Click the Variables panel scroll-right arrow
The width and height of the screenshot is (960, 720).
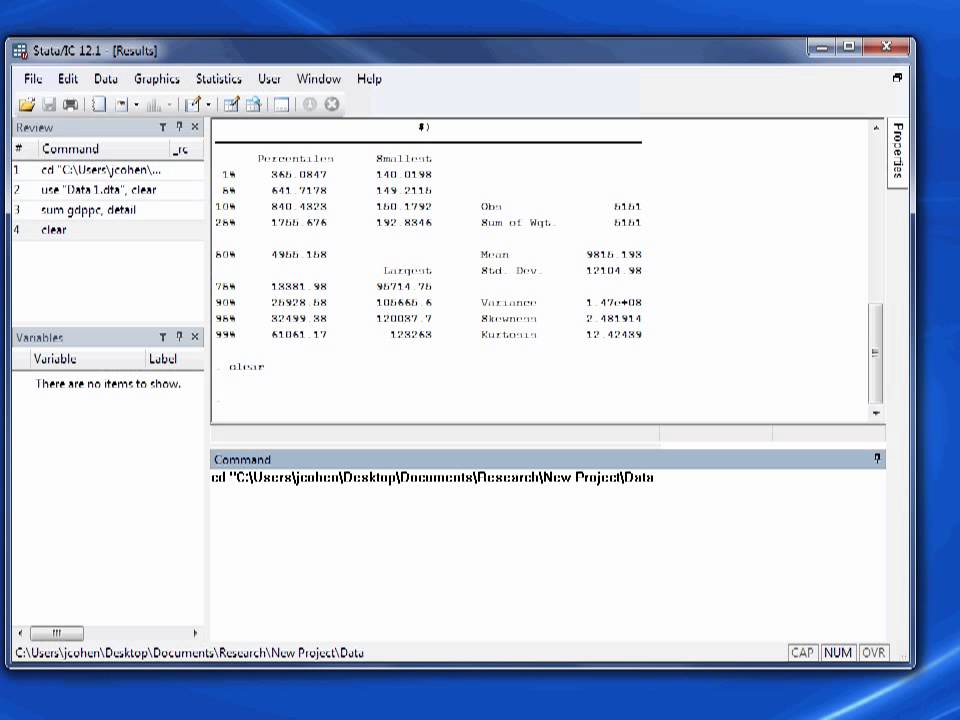[x=195, y=632]
